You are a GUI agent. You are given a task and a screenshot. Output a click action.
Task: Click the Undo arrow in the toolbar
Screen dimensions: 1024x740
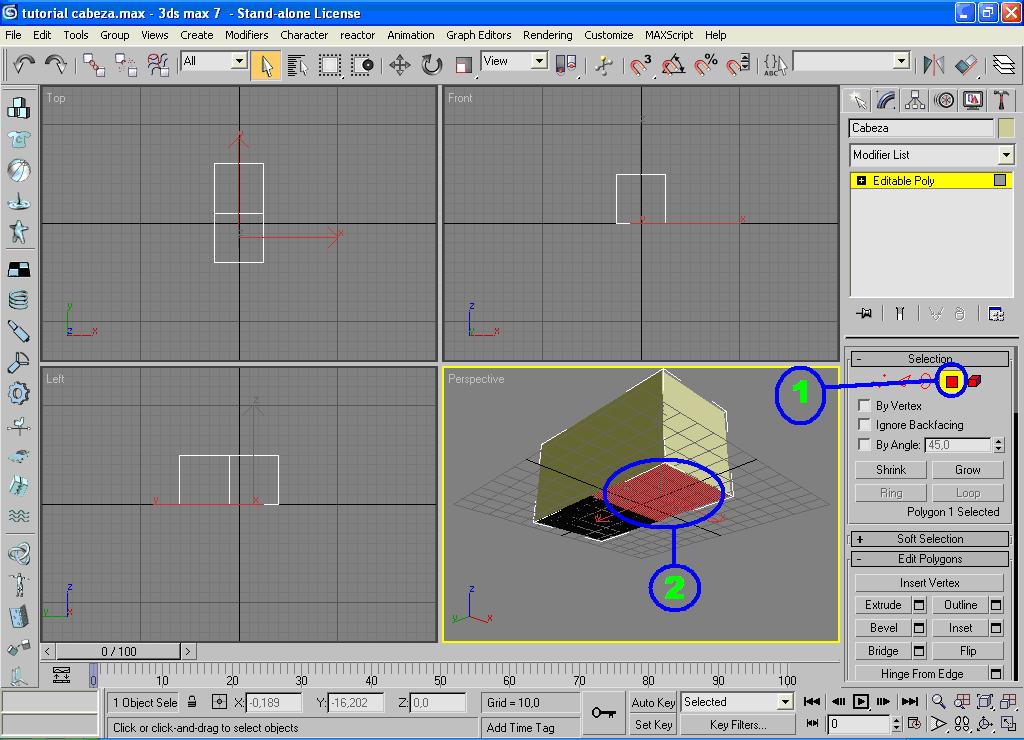[24, 64]
